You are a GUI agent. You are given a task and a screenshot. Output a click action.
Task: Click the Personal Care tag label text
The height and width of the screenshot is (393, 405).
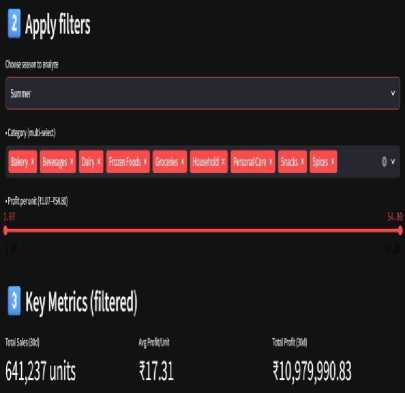coord(249,162)
